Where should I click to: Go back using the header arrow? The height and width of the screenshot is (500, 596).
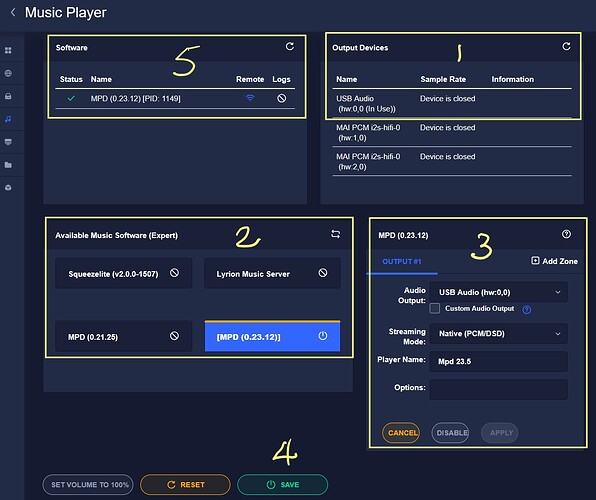[13, 13]
